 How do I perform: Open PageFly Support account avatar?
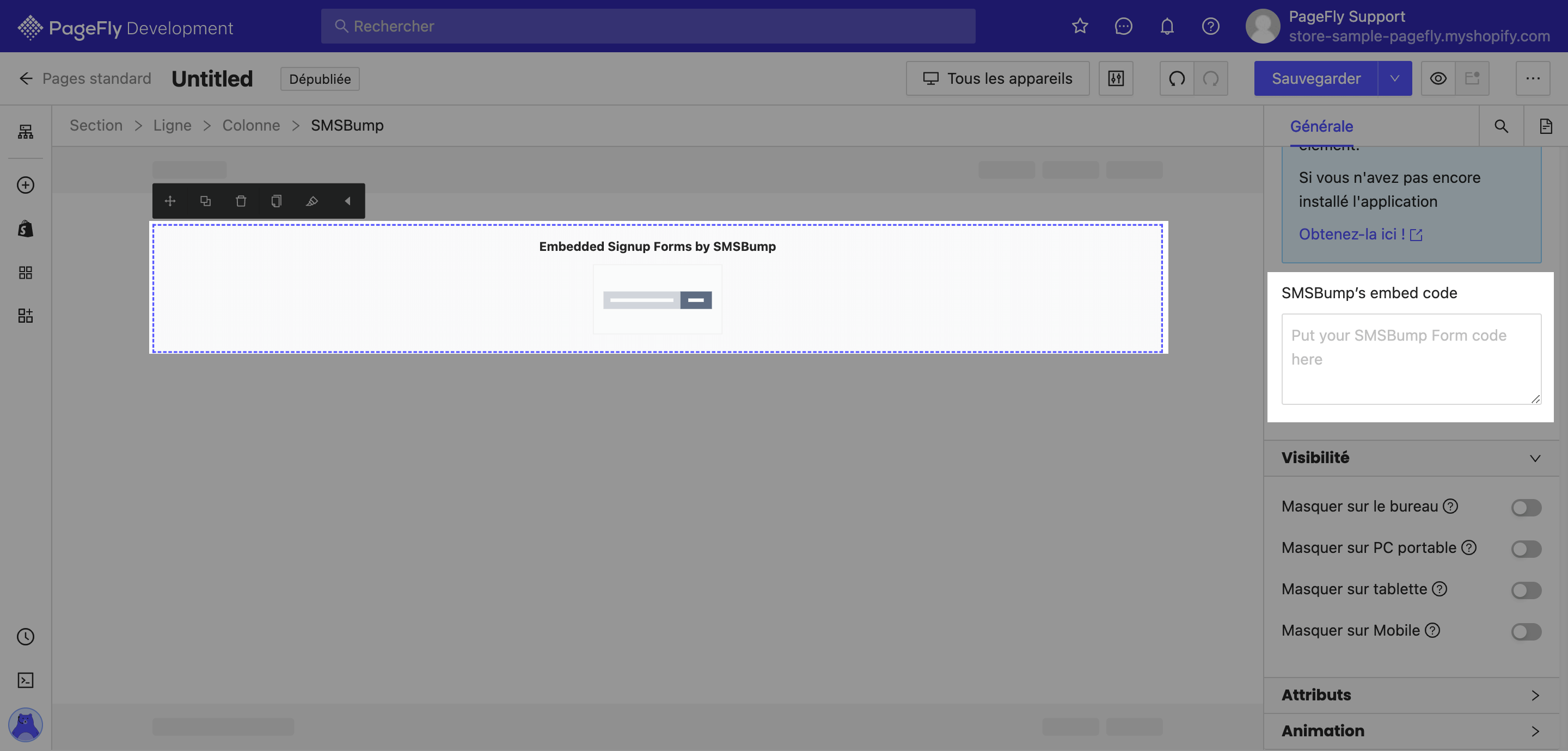tap(1263, 26)
